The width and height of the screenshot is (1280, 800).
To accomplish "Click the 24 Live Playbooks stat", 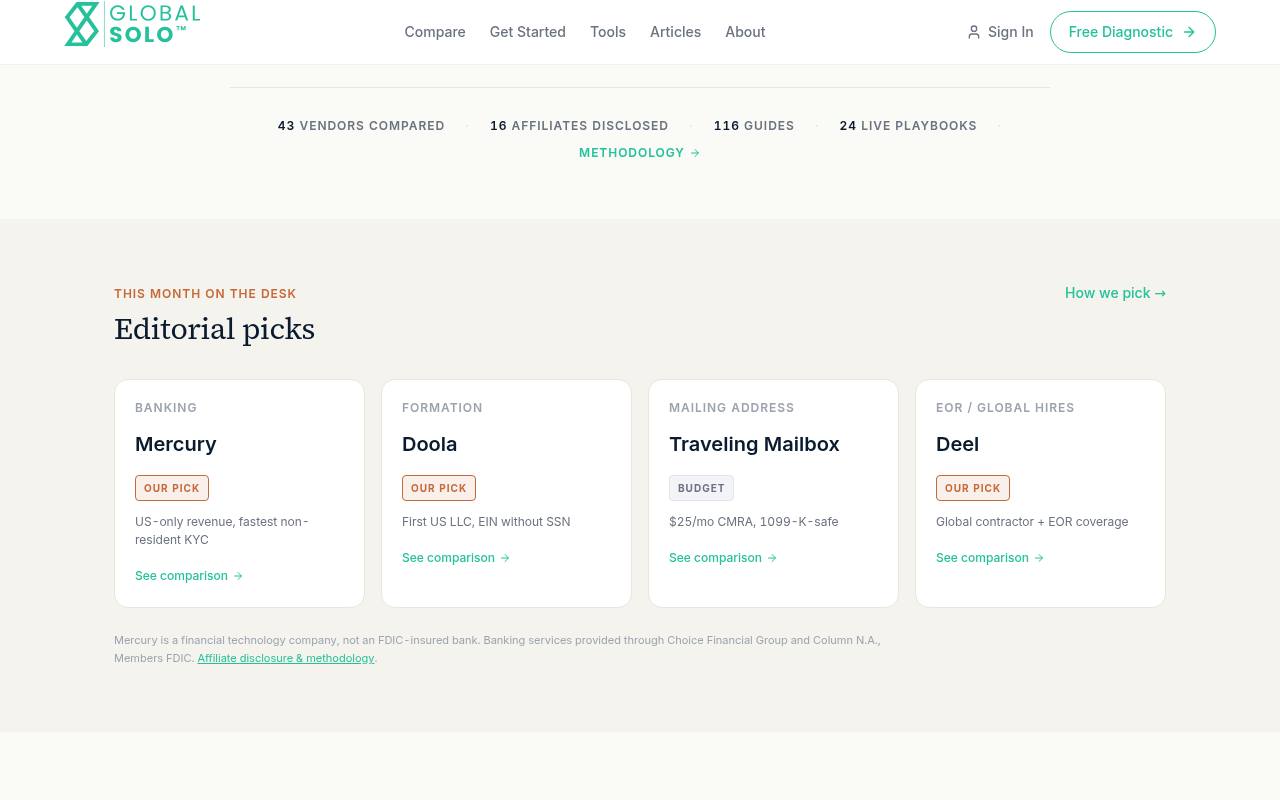I will click(x=908, y=126).
